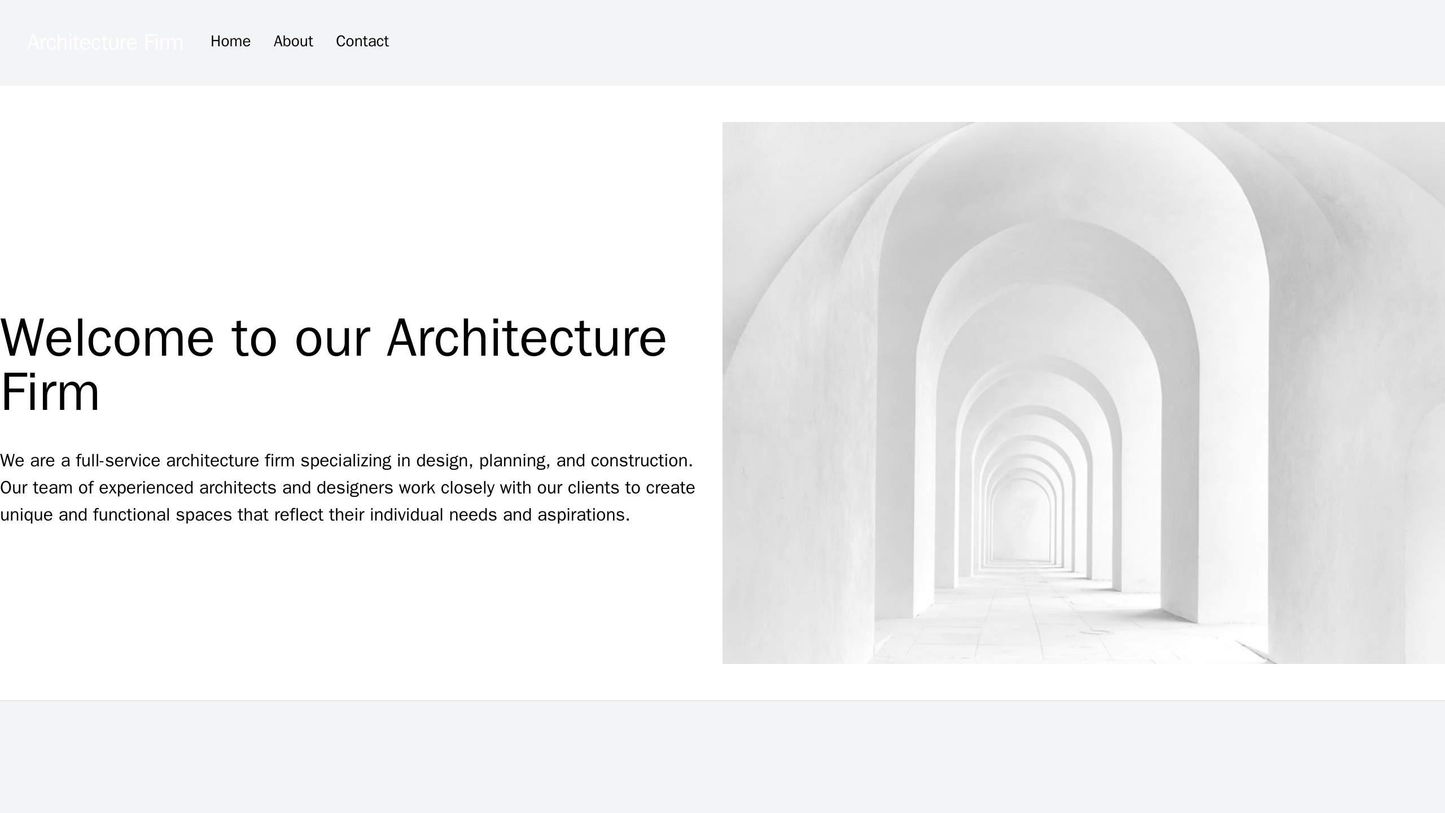Select the Home item in the navbar
This screenshot has height=813, width=1445.
[x=229, y=42]
